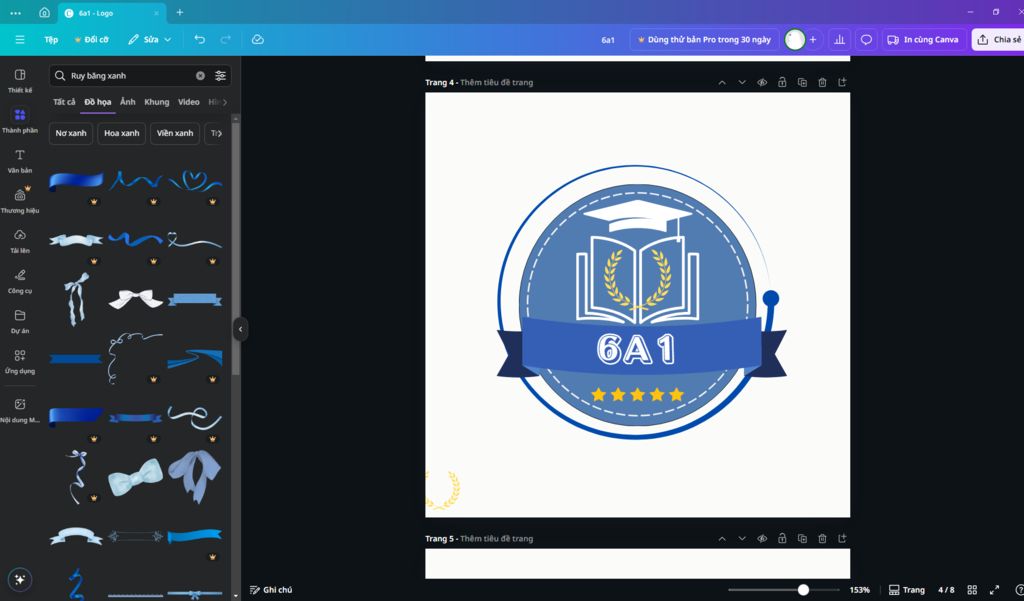Open grid view of pages
Viewport: 1024px width, 601px height.
pyautogui.click(x=972, y=589)
